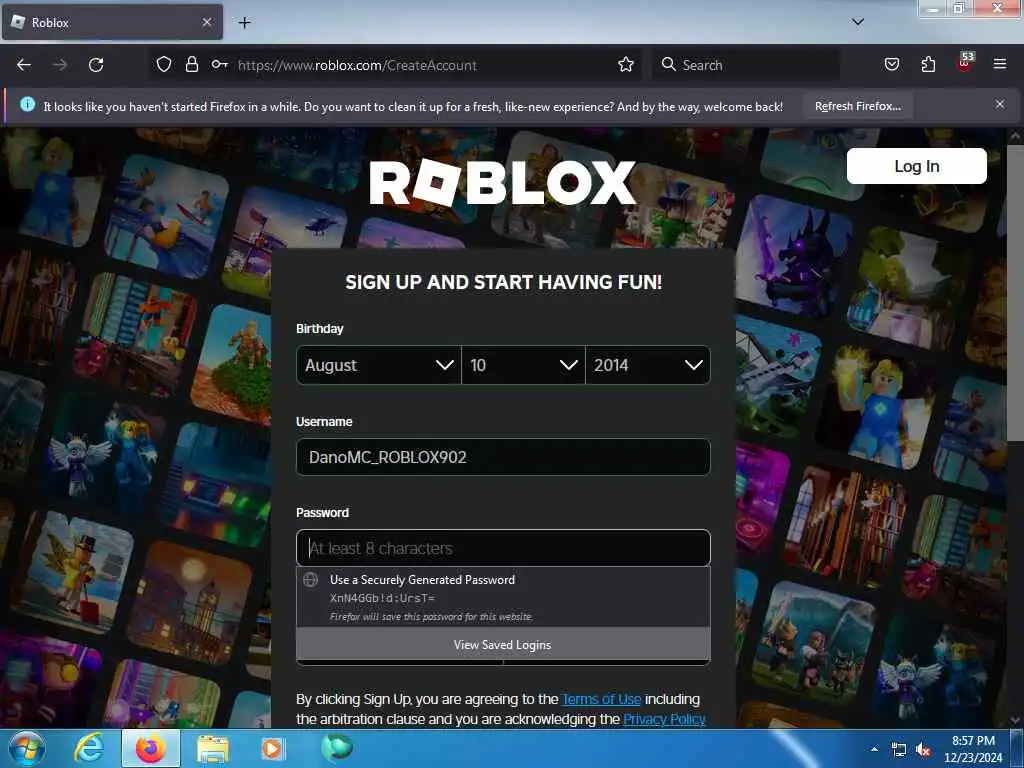Open the Pocket save icon

coord(891,64)
